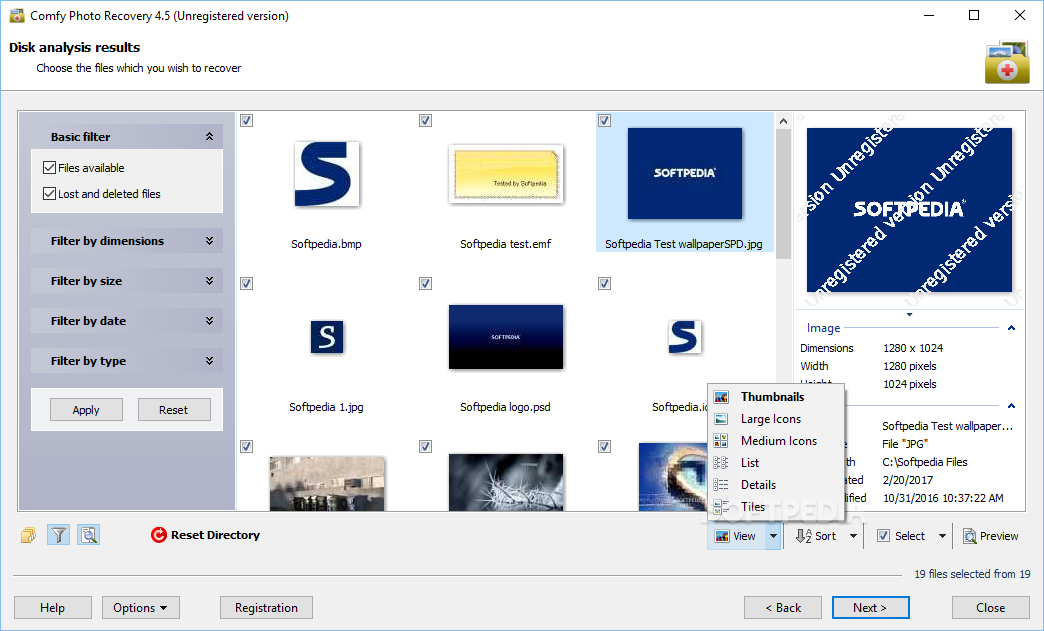Open the Select dropdown arrow

(x=942, y=536)
